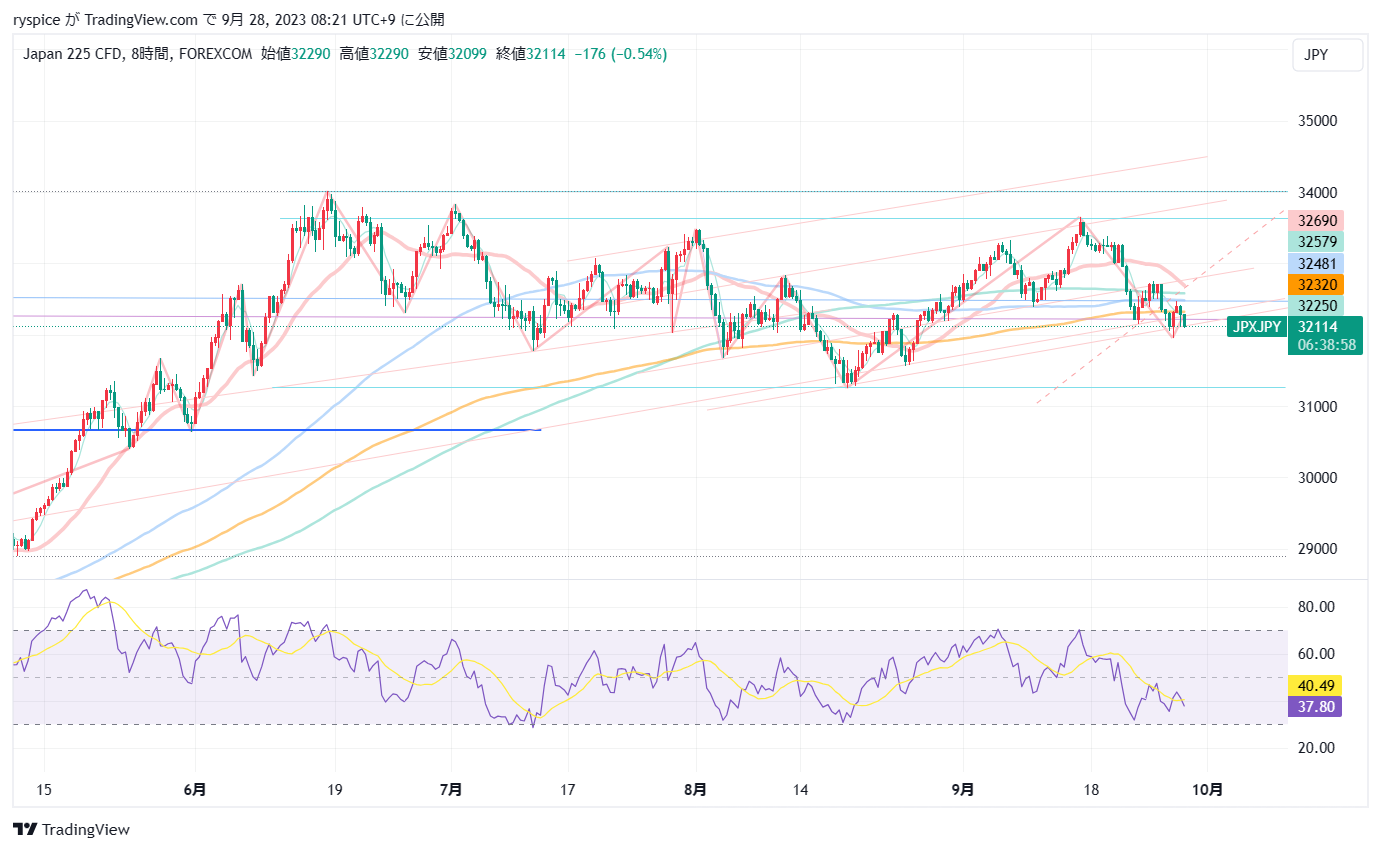Click the JPY currency button

click(1328, 55)
